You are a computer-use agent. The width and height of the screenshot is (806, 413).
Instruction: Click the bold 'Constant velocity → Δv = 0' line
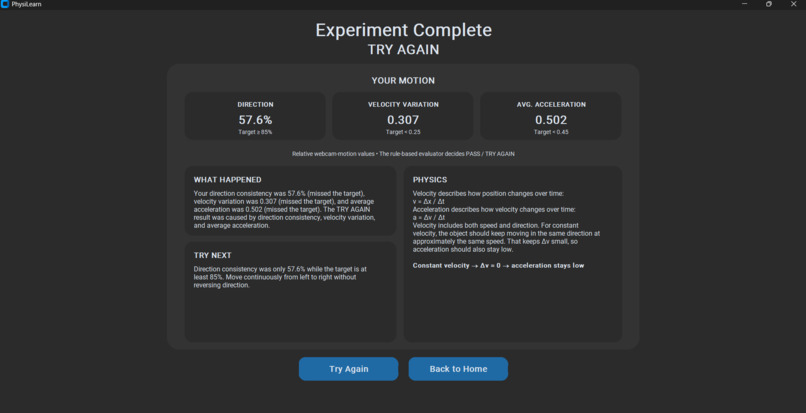[x=498, y=265]
